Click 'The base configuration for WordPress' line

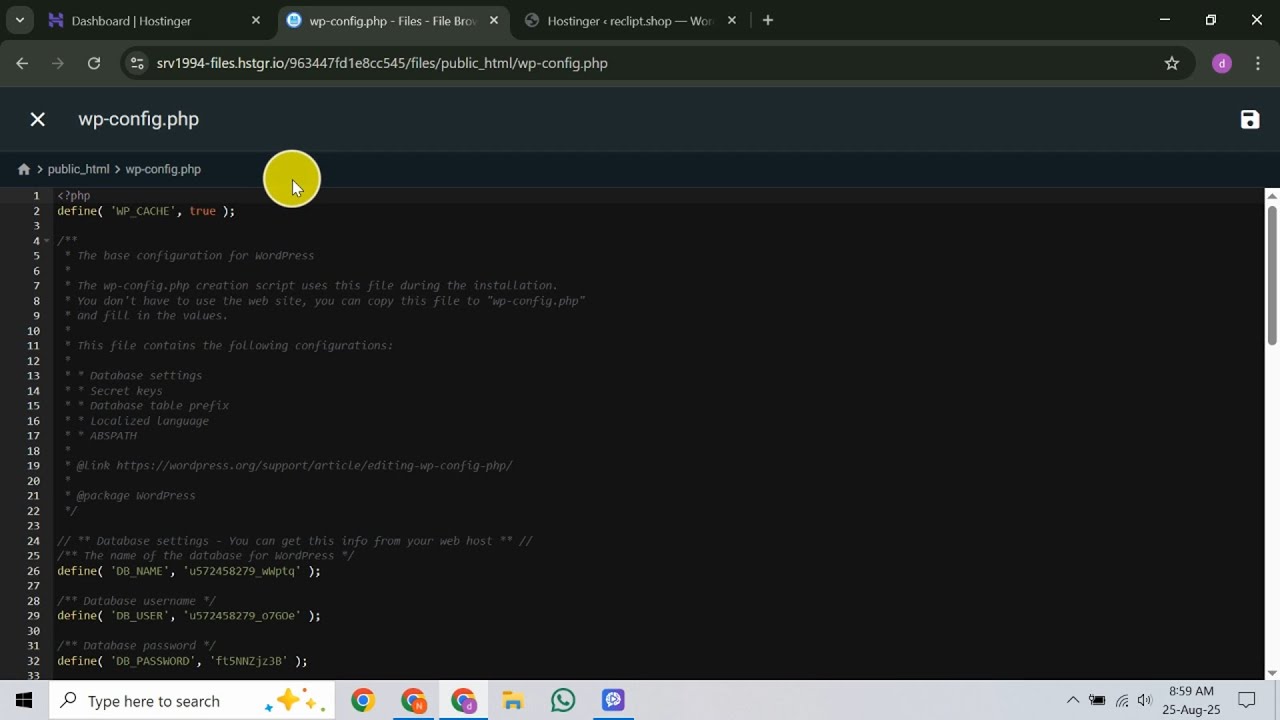(x=189, y=256)
